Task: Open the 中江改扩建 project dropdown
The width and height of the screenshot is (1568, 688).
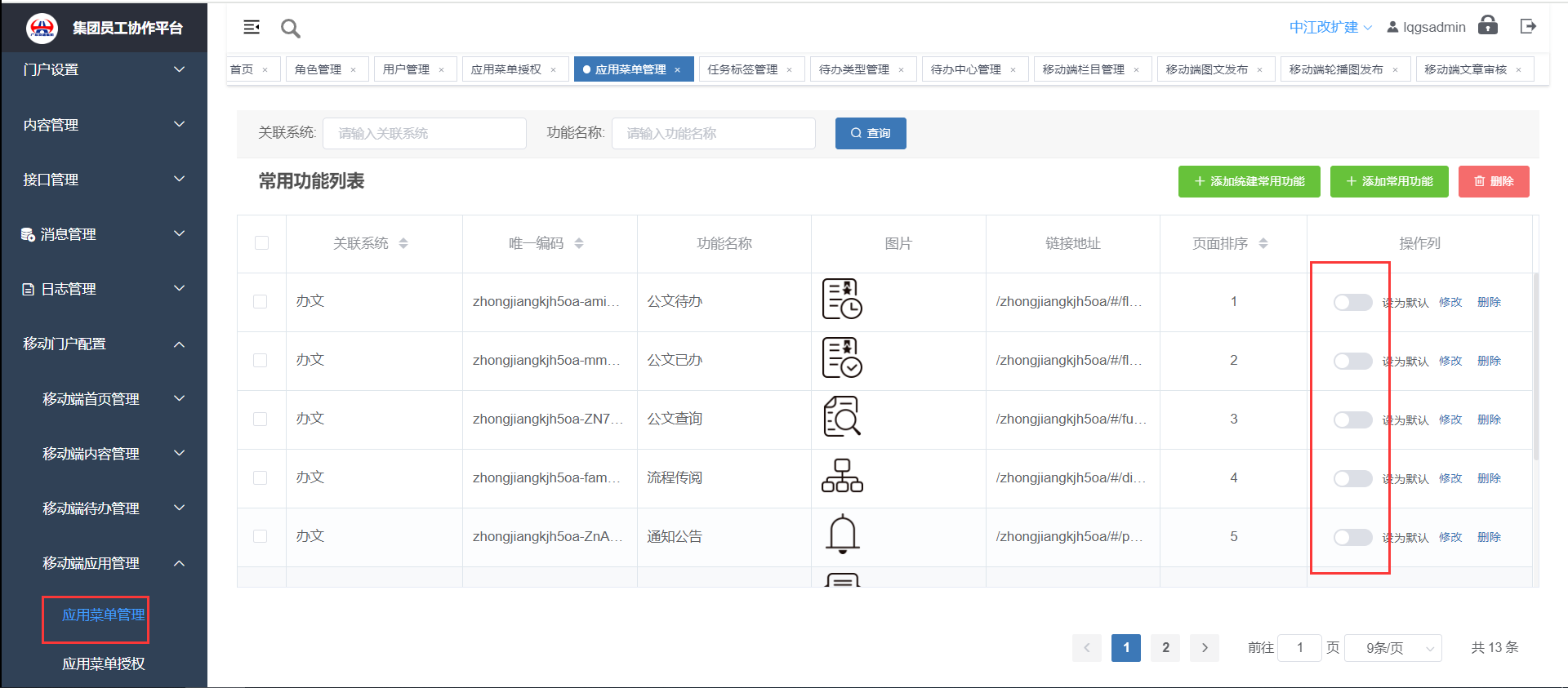Action: pos(1330,28)
